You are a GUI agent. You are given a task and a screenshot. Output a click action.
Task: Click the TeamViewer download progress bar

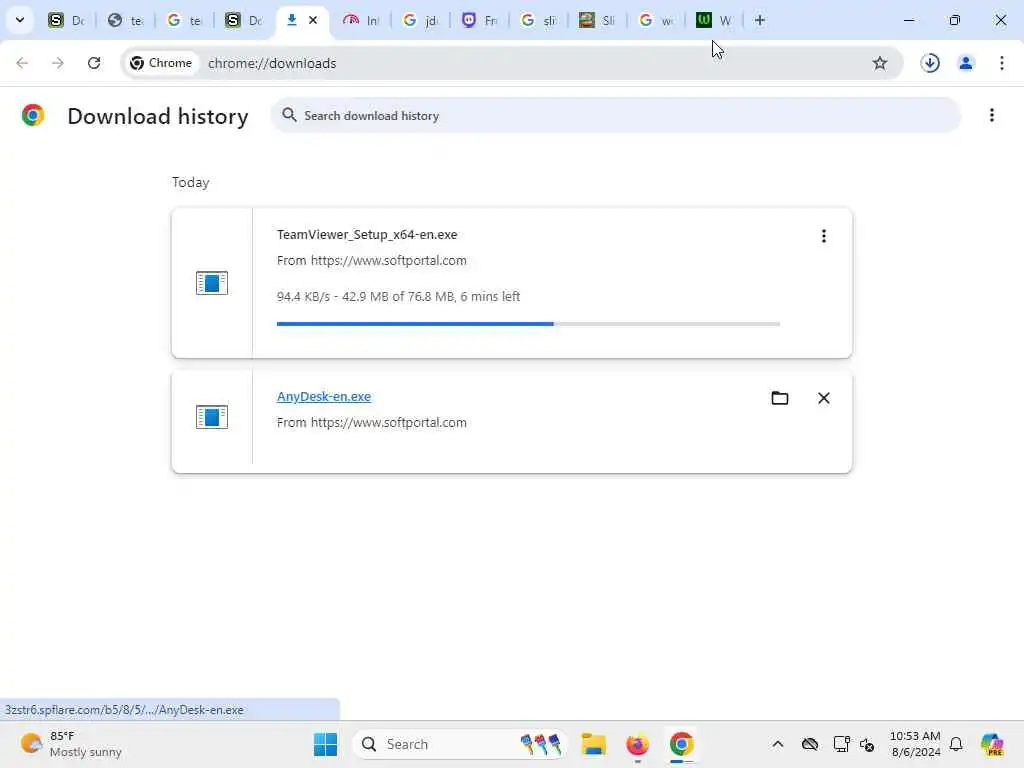528,323
